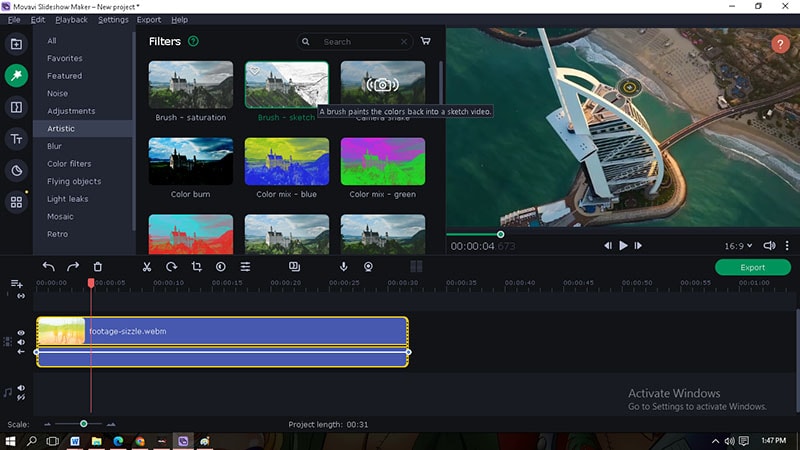Start voice-over with microphone icon

[x=343, y=266]
